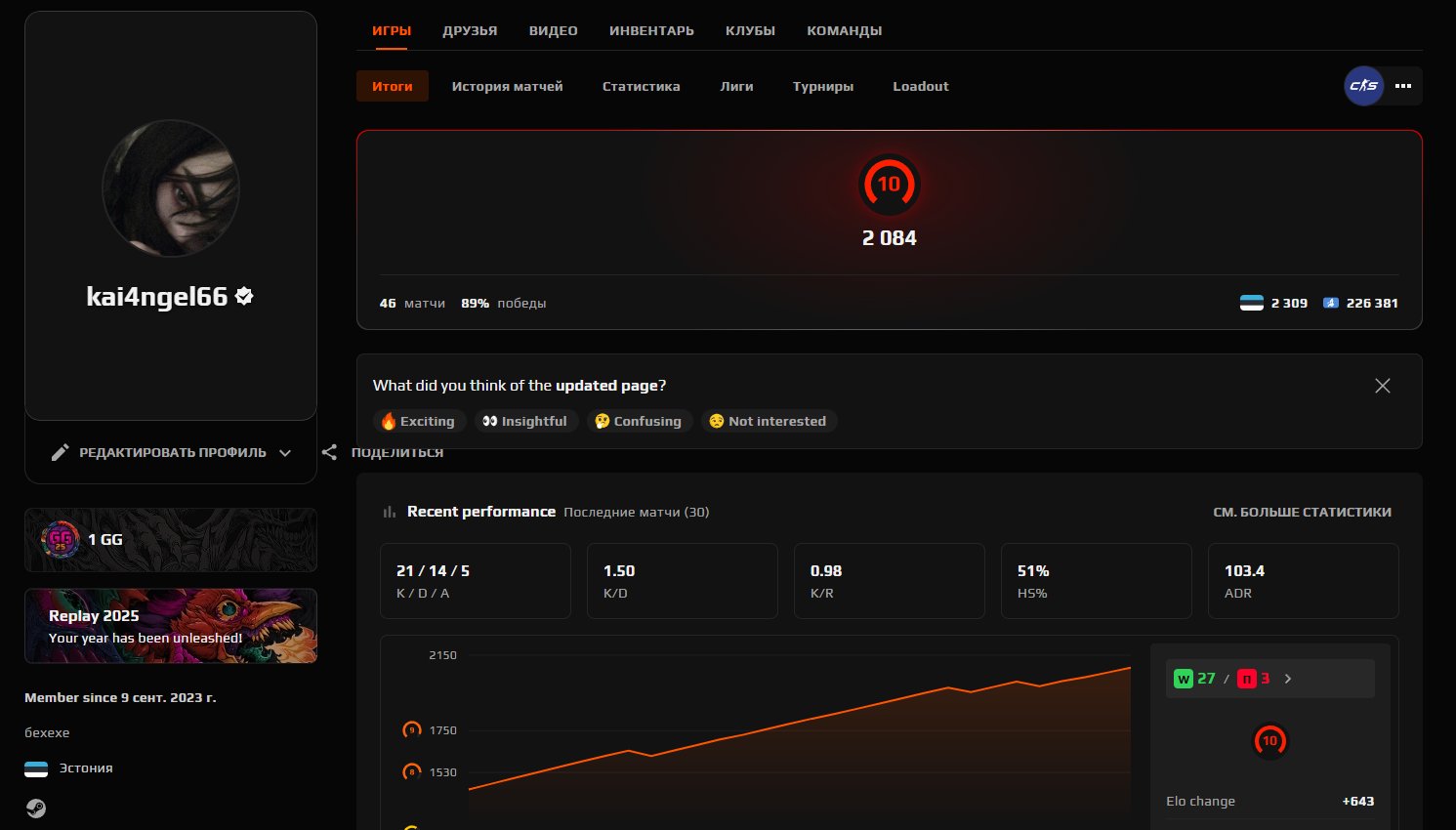Switch to the ИНВЕНТАРЬ tab
Image resolution: width=1456 pixels, height=830 pixels.
[x=651, y=30]
